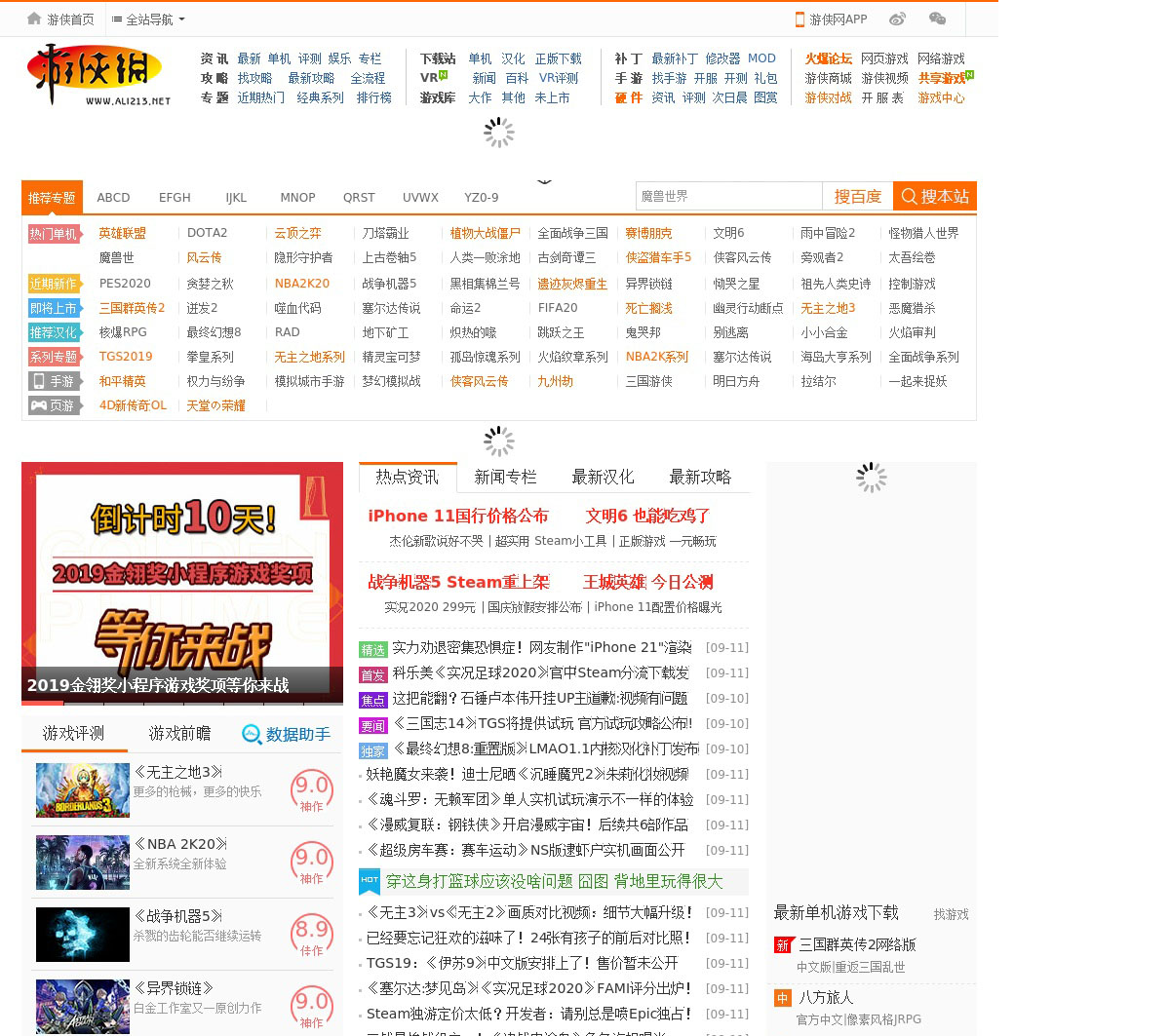Click the magenta 要闻 news tag
Screen dimensions: 1170x1036
373,725
